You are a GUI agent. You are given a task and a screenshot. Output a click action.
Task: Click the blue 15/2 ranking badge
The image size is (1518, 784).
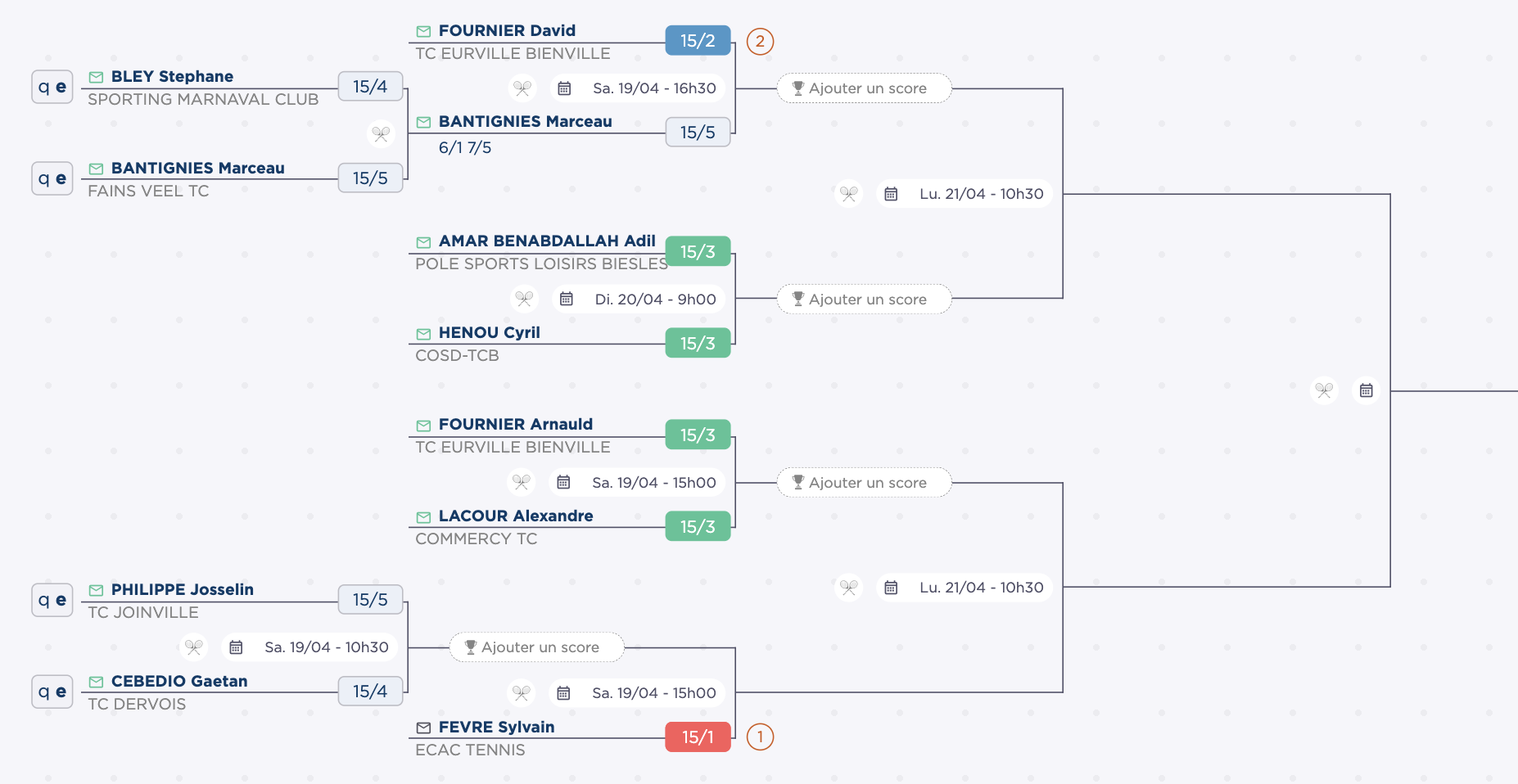click(698, 41)
